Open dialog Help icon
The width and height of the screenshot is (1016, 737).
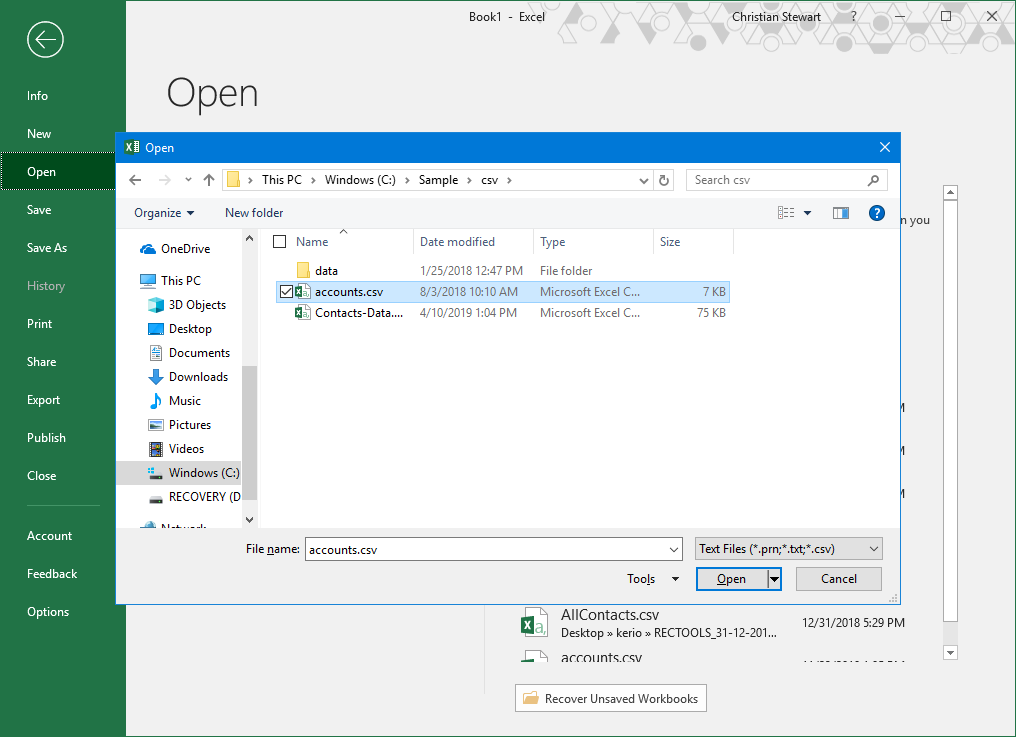pos(876,213)
